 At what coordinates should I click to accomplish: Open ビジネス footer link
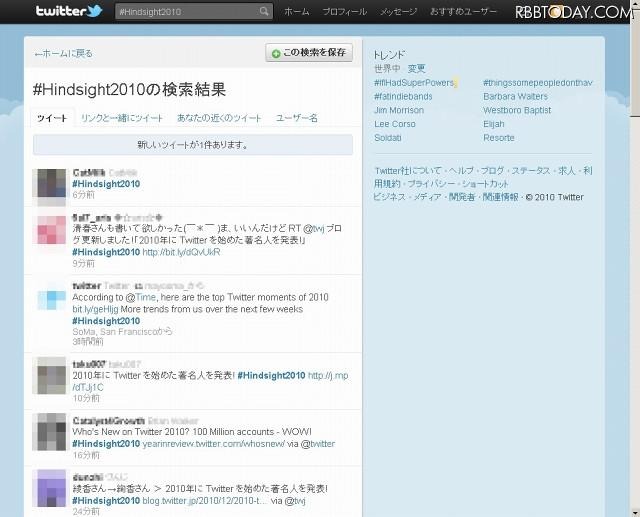(389, 197)
